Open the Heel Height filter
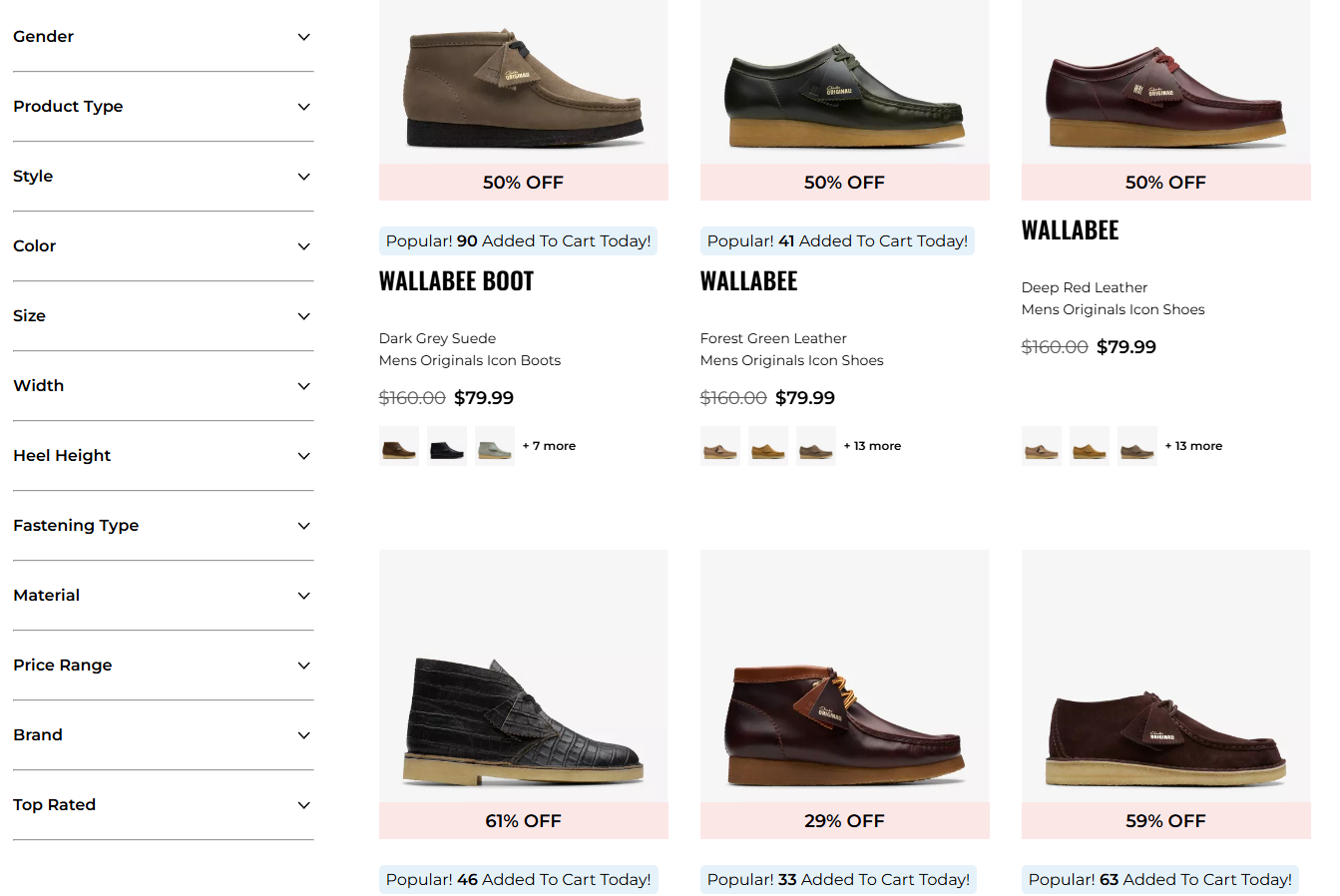Image resolution: width=1340 pixels, height=896 pixels. pyautogui.click(x=163, y=456)
